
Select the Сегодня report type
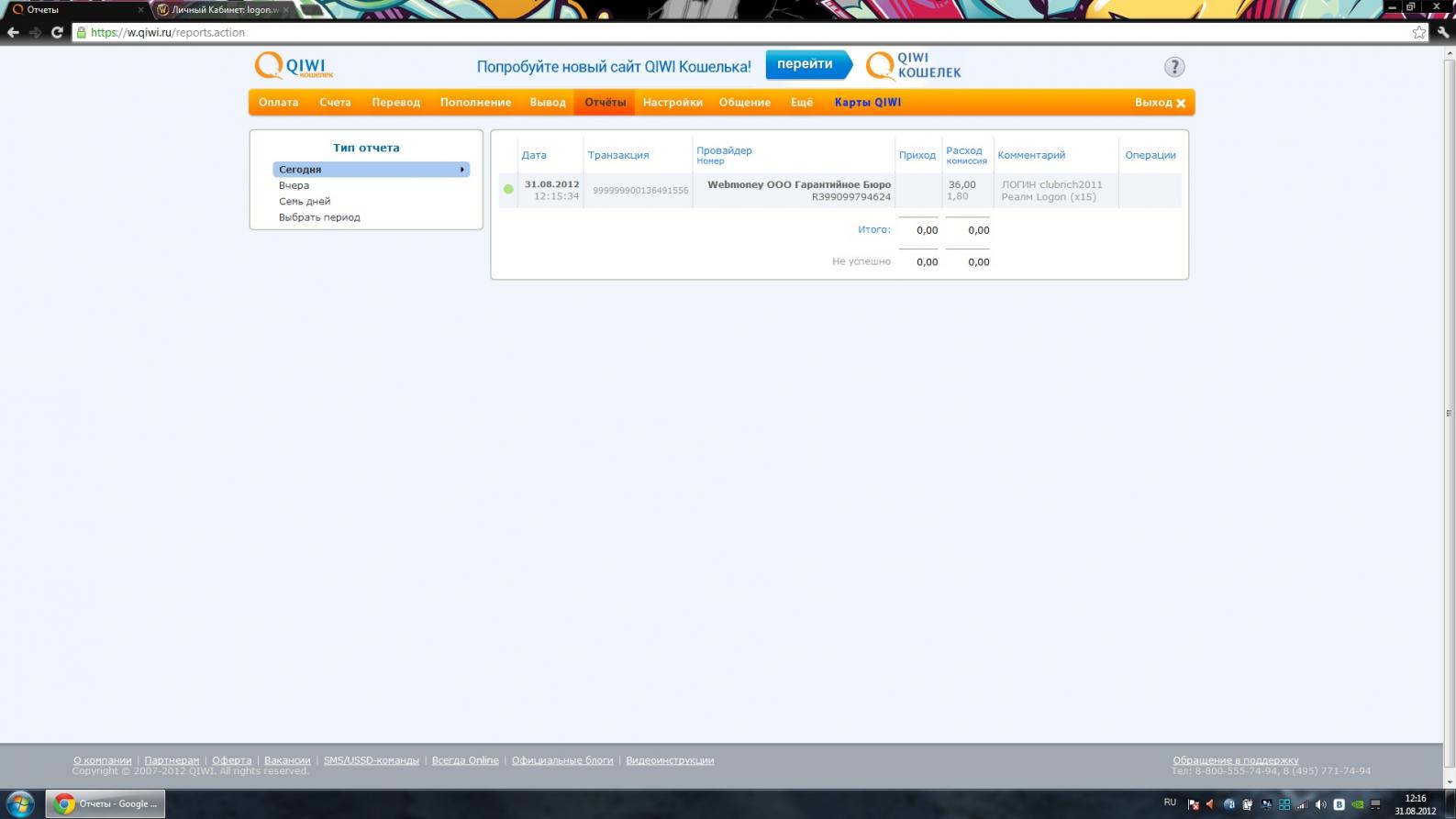(371, 170)
